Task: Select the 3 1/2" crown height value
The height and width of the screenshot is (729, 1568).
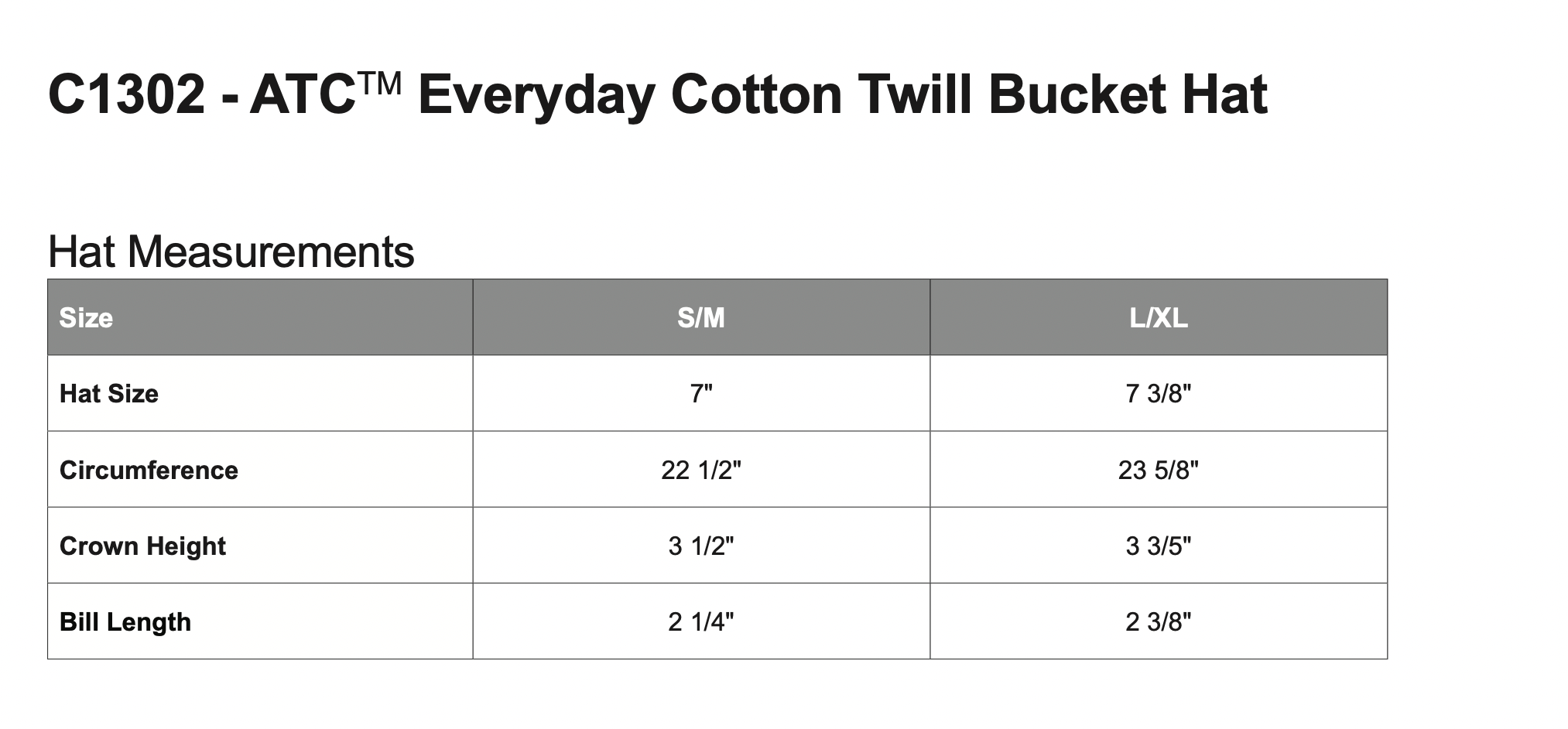Action: [700, 546]
